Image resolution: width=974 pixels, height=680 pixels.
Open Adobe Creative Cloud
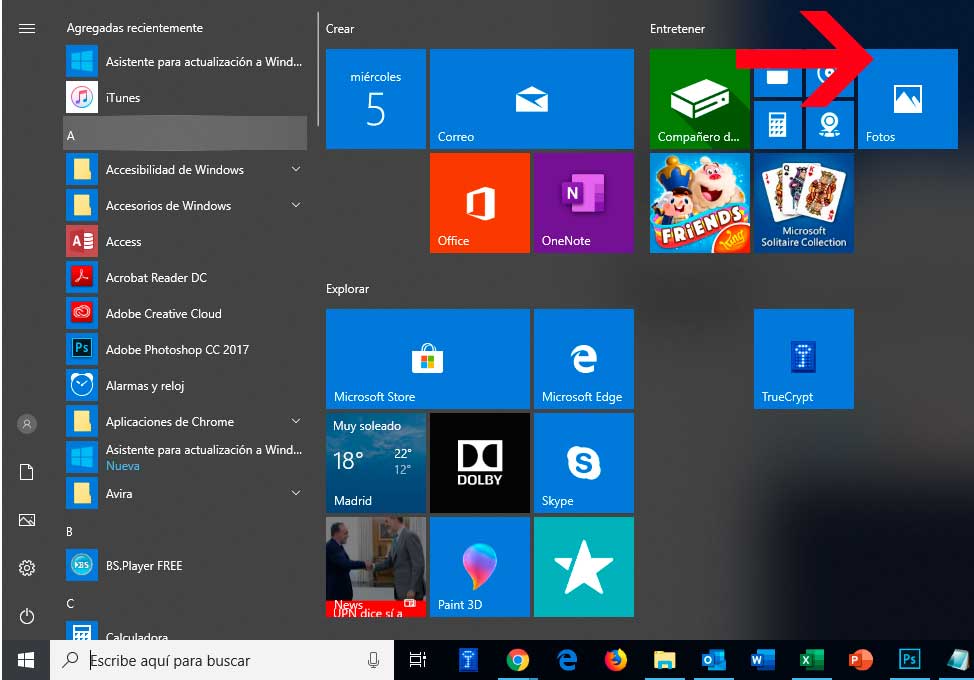[x=186, y=314]
